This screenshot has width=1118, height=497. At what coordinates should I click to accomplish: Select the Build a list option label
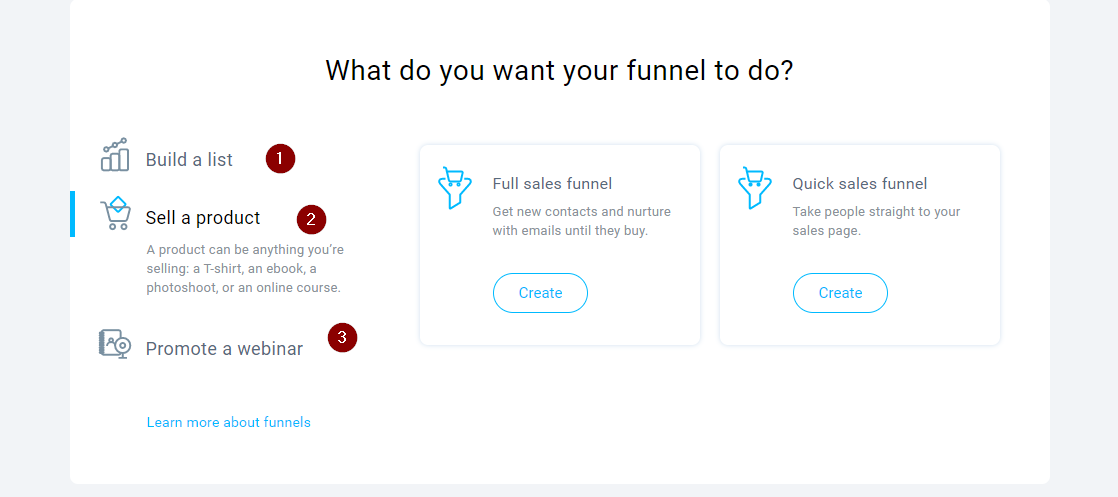(189, 160)
